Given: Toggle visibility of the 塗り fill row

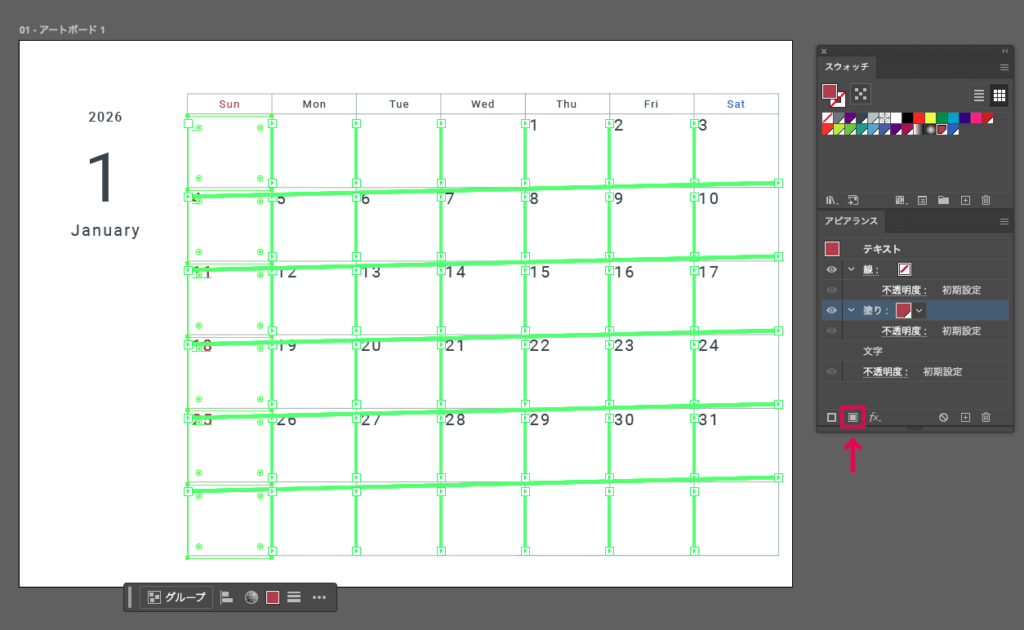Looking at the screenshot, I should click(x=831, y=310).
